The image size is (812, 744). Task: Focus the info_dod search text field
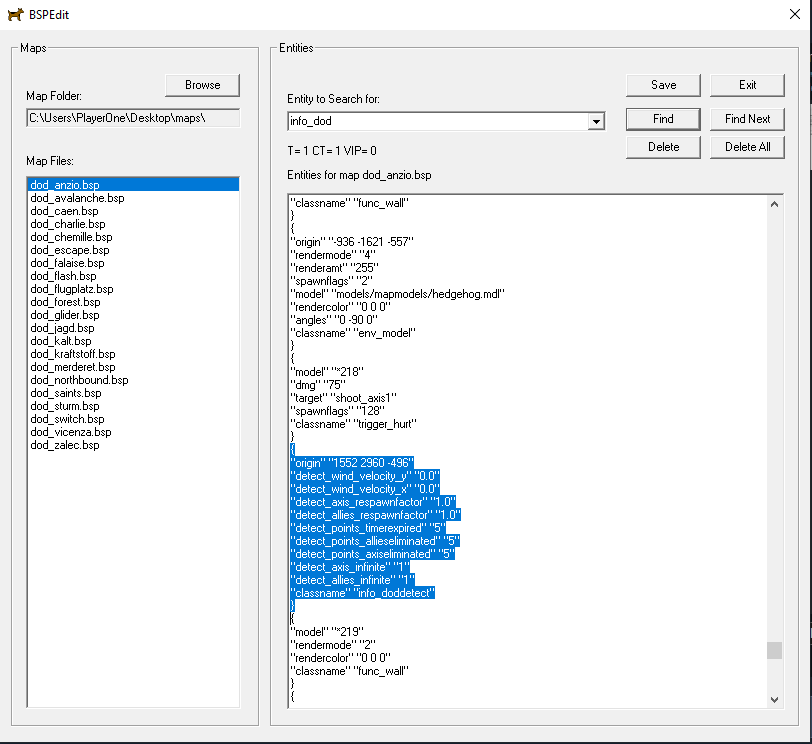(438, 122)
